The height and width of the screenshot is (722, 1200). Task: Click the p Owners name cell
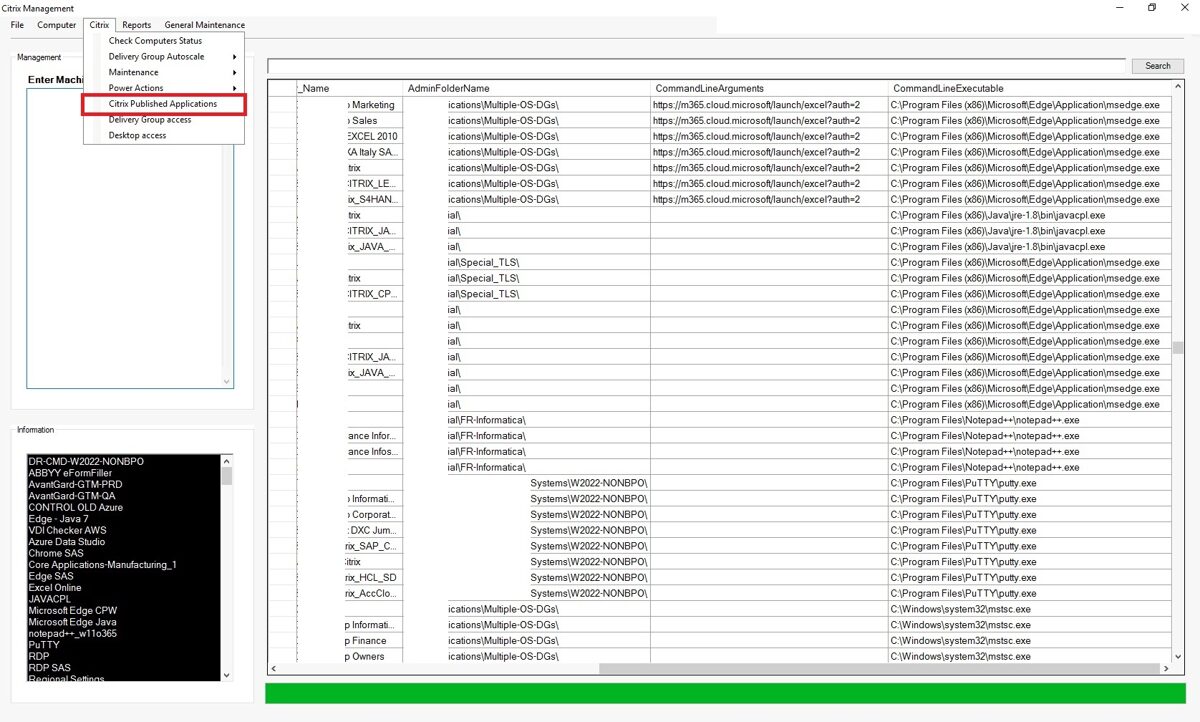tap(350, 657)
